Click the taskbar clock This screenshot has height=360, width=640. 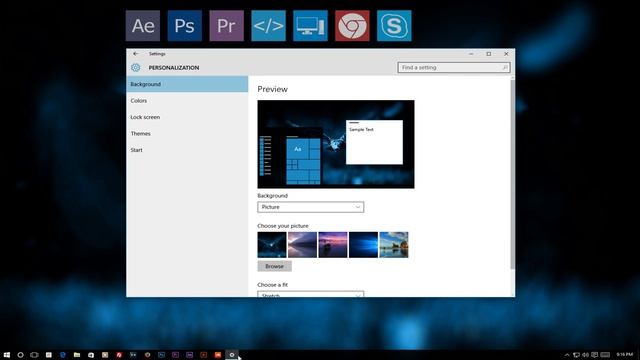coord(625,355)
